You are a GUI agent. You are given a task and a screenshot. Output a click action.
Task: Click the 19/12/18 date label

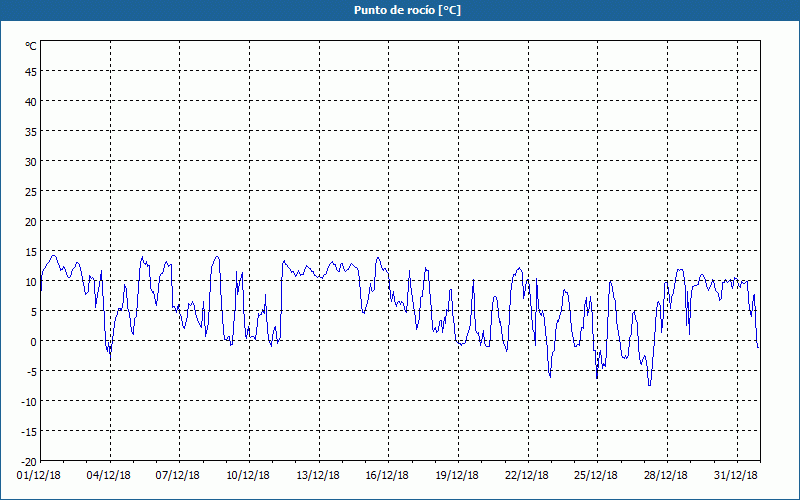coord(457,476)
